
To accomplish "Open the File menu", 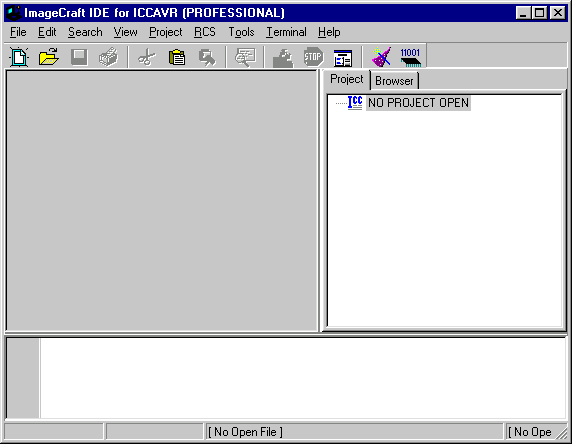I will click(x=18, y=32).
